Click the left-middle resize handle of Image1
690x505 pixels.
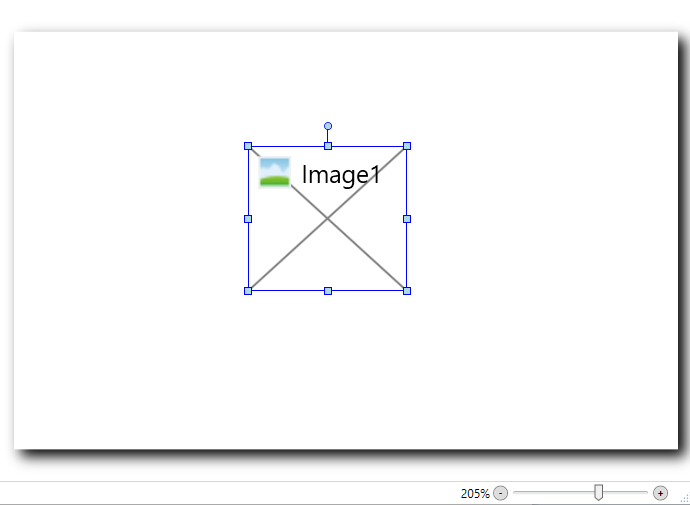[x=248, y=219]
